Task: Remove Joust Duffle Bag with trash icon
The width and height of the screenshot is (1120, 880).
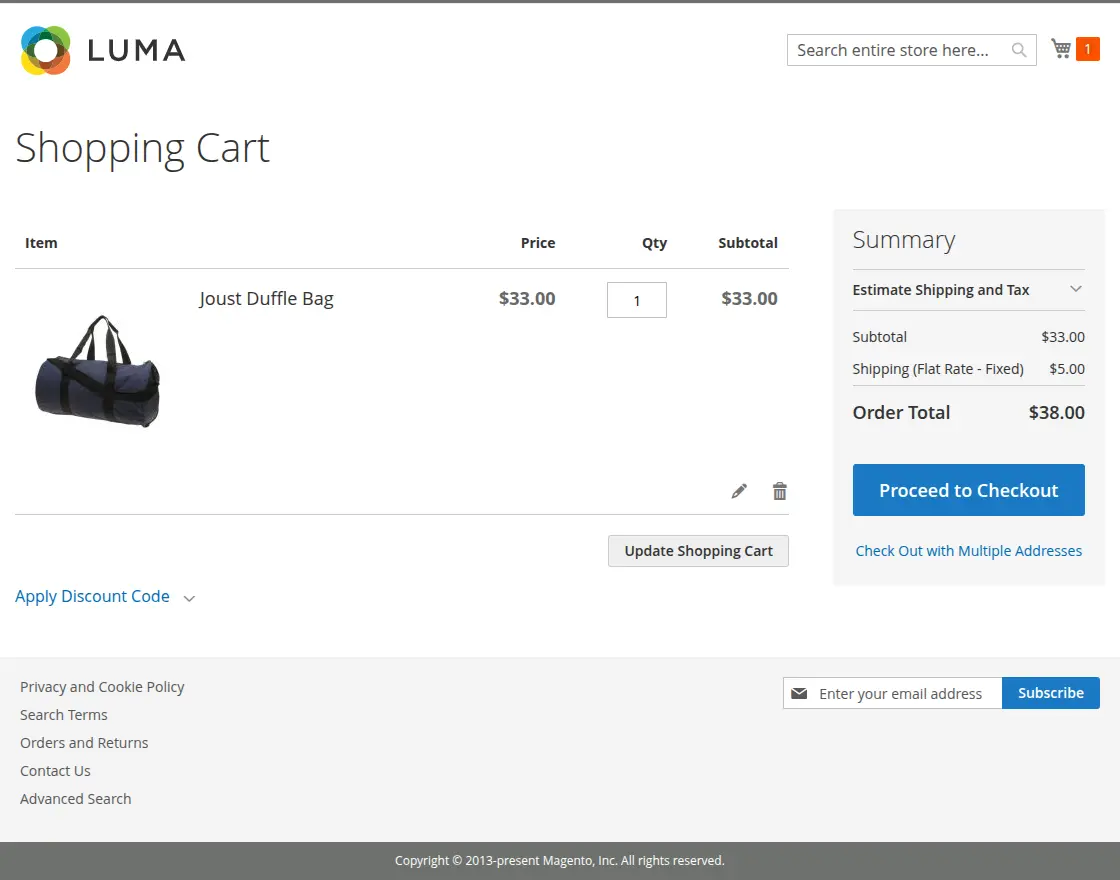Action: pos(779,491)
